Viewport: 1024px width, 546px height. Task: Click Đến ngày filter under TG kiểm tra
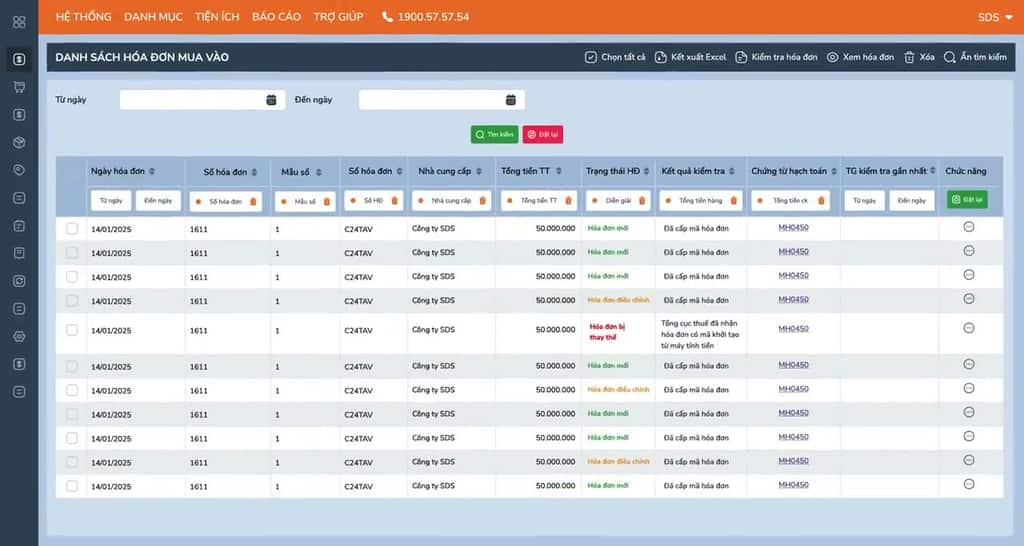pyautogui.click(x=912, y=201)
